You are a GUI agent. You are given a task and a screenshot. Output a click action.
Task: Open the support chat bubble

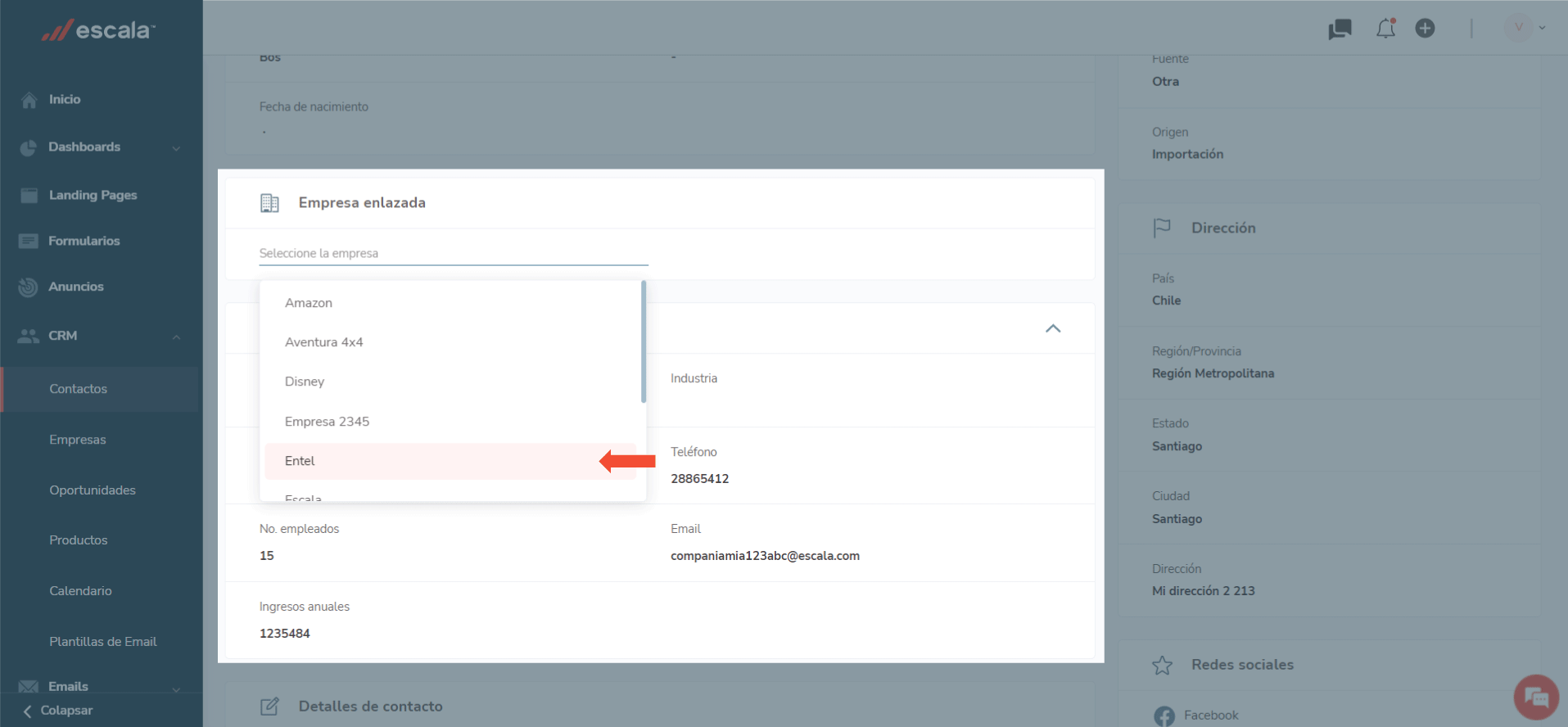pyautogui.click(x=1536, y=697)
